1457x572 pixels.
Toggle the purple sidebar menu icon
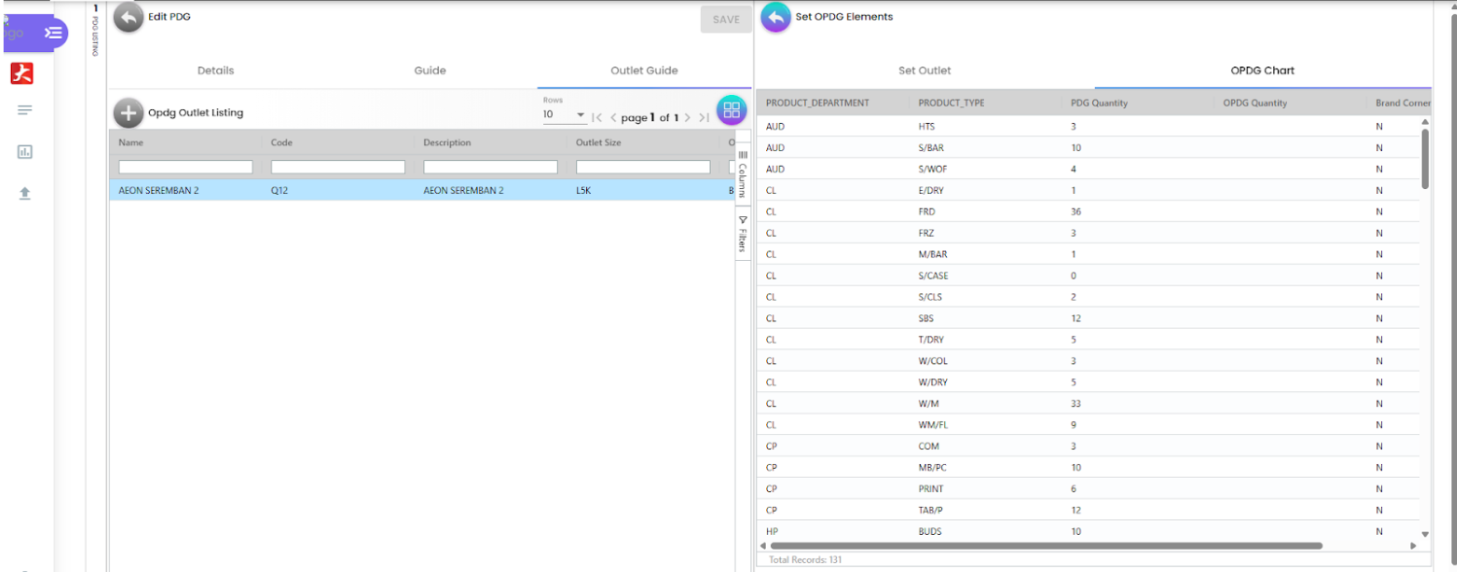(x=54, y=33)
